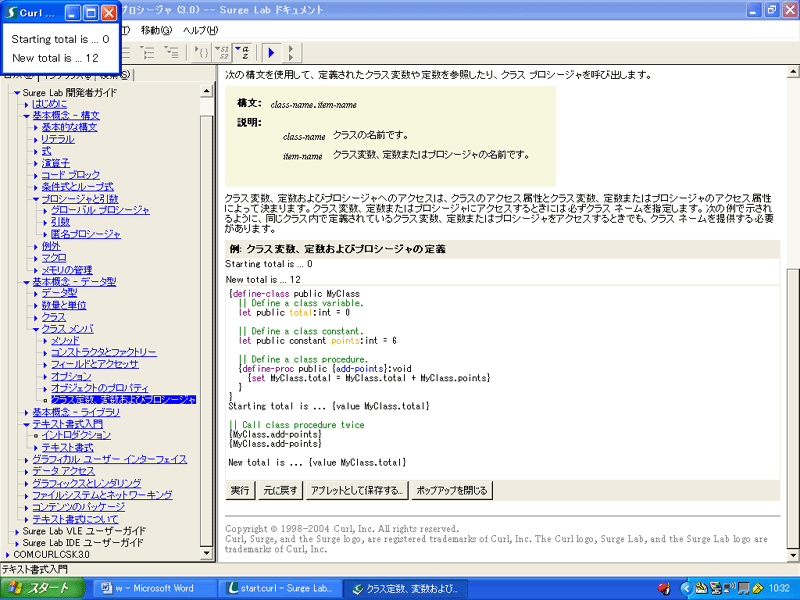Open the フィールドとアクセッサ link
Screen dimensions: 800x600
click(95, 364)
